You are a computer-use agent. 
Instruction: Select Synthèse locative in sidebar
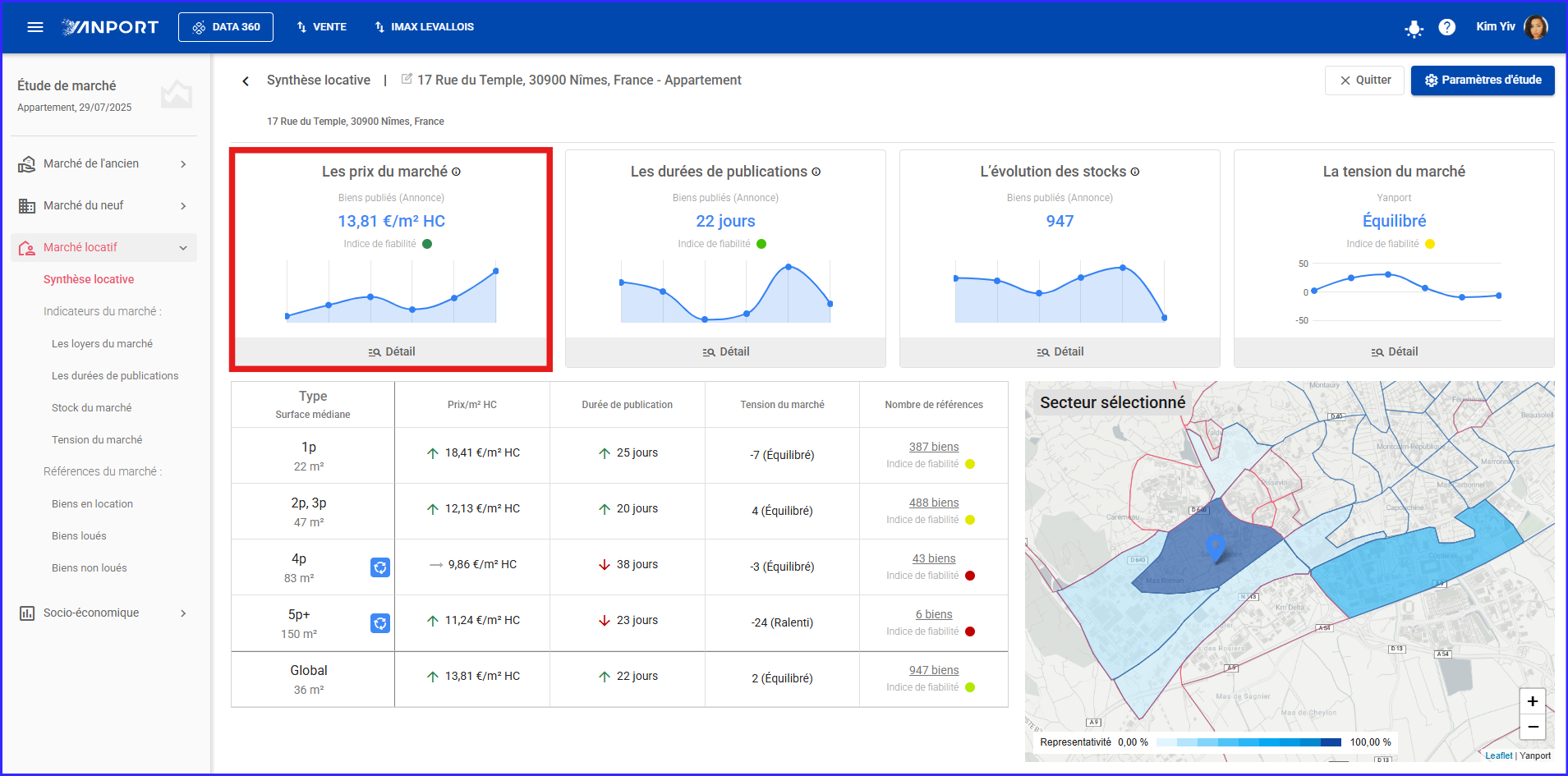[x=89, y=279]
